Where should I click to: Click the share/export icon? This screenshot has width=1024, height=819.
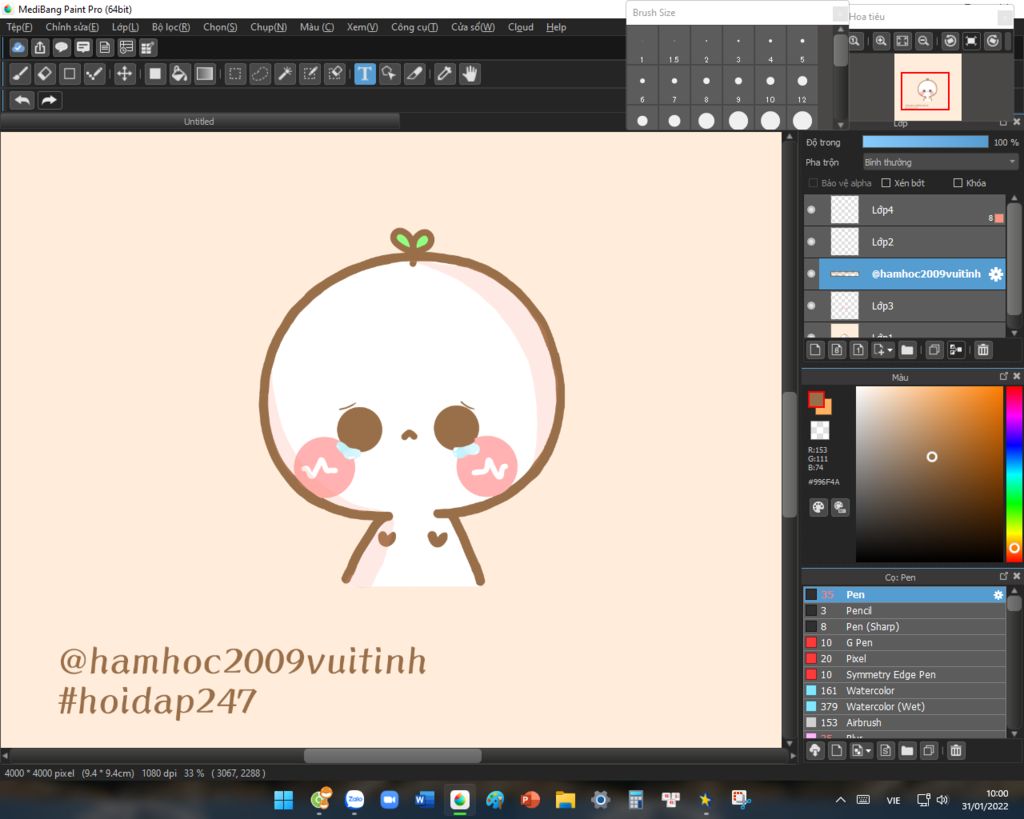tap(40, 47)
